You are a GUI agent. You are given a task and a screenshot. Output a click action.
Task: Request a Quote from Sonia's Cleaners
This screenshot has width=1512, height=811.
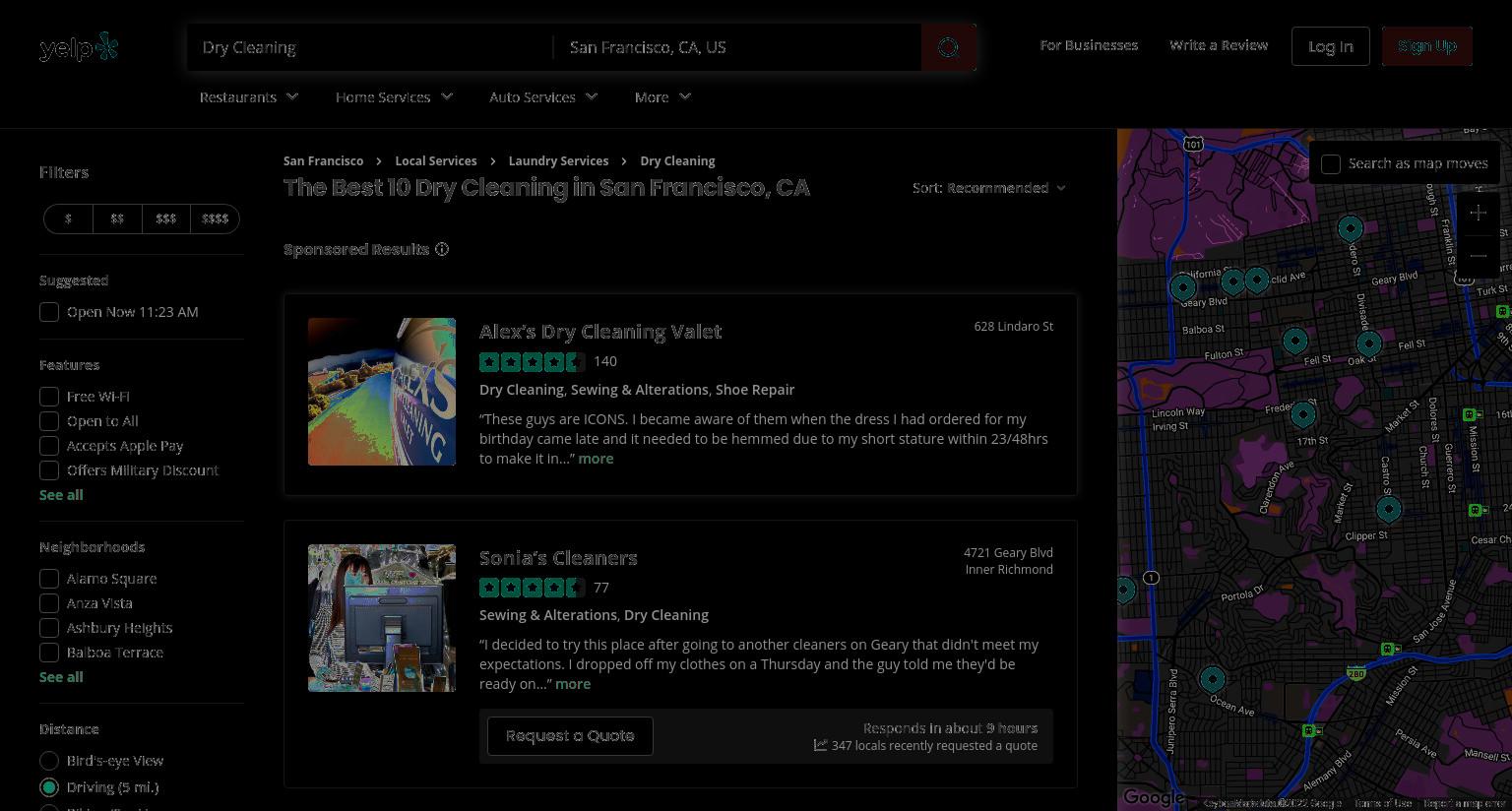[x=570, y=736]
